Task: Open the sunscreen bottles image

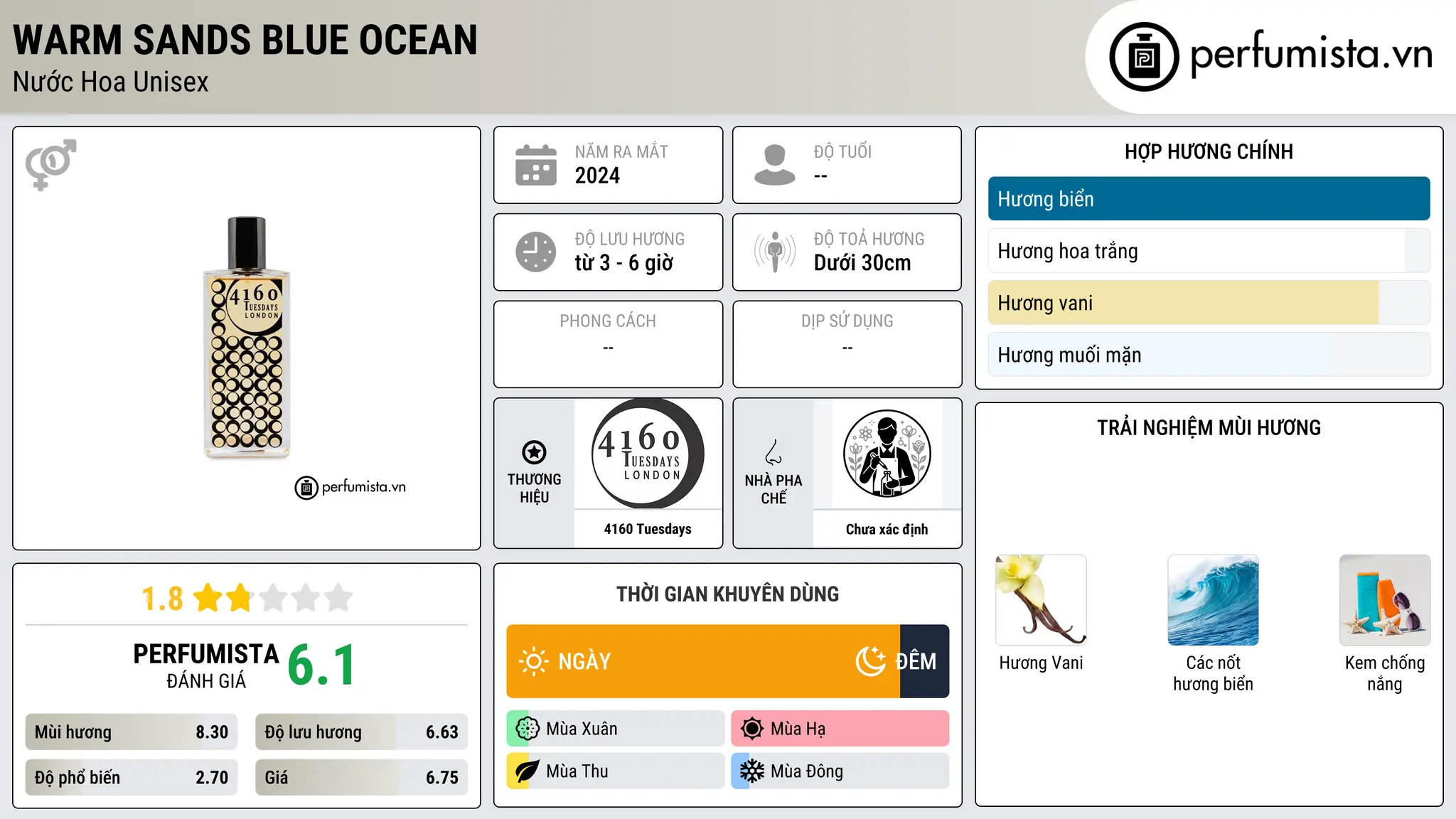Action: point(1385,600)
